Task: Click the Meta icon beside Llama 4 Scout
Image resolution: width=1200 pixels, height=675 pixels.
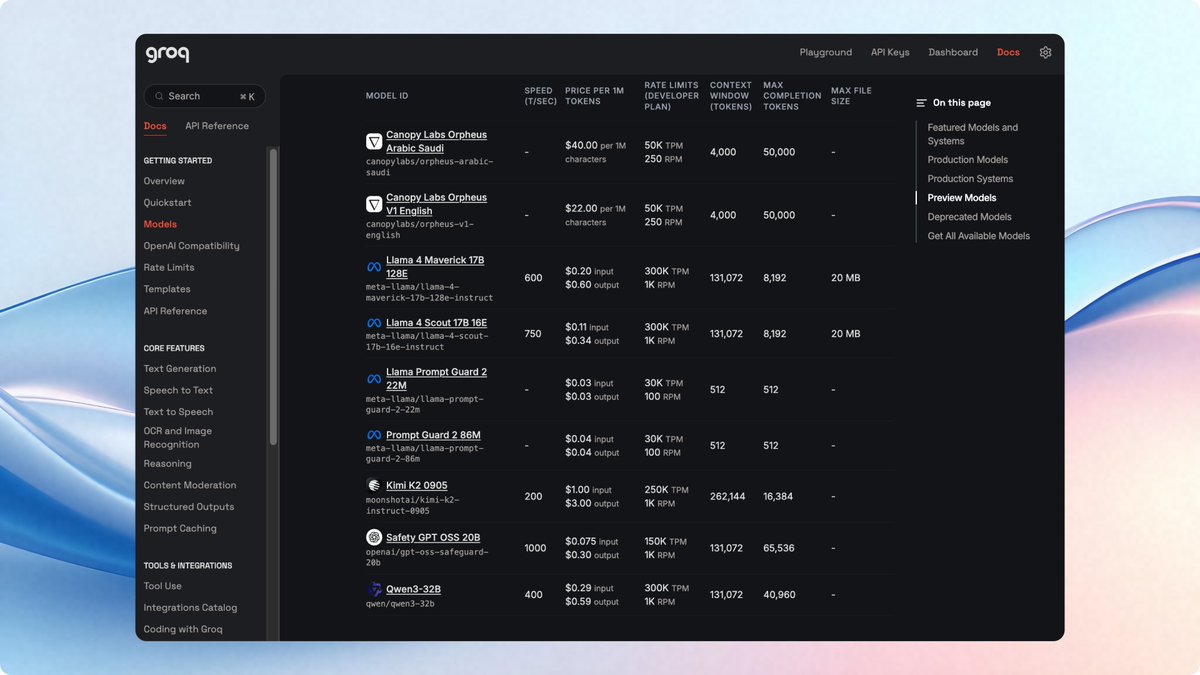Action: click(x=374, y=323)
